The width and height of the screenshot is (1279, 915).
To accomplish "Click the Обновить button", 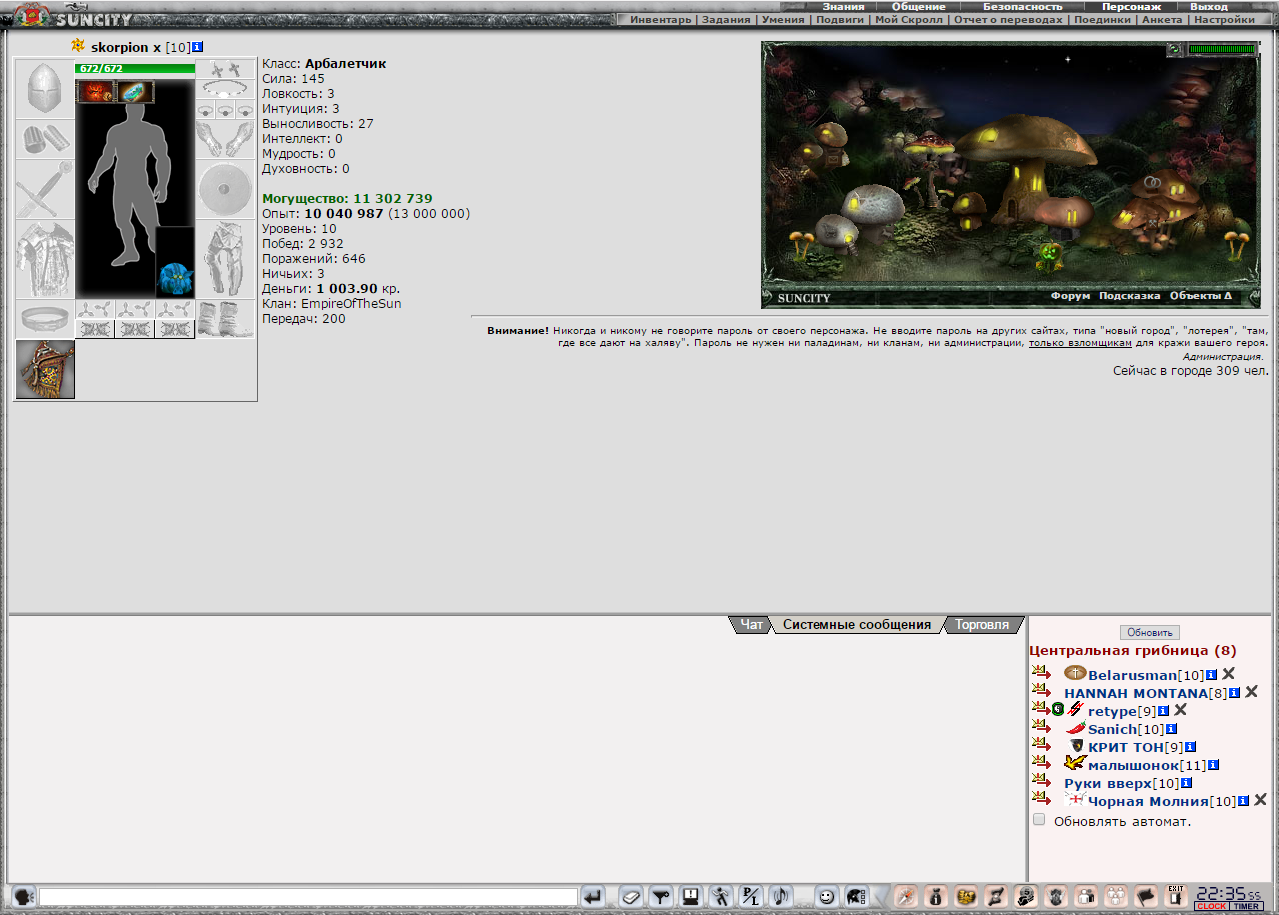I will (x=1149, y=633).
